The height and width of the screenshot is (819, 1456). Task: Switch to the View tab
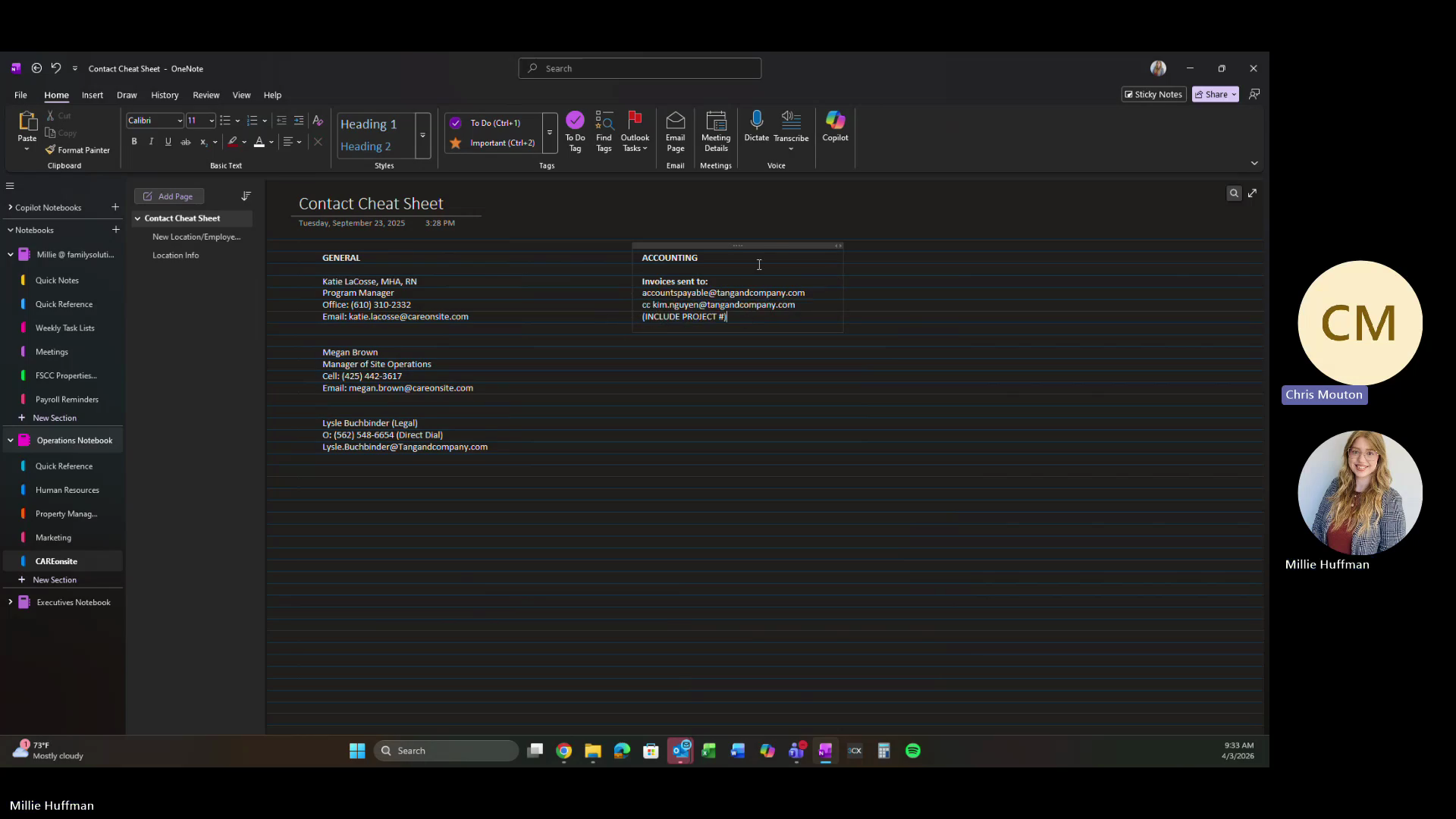click(241, 95)
